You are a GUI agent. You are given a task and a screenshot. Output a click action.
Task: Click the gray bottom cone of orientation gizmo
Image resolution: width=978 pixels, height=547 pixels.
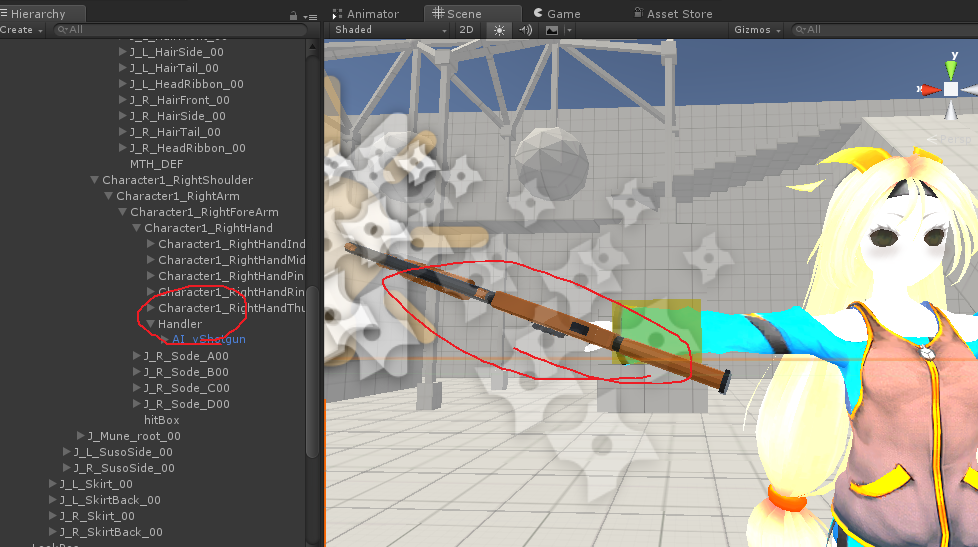point(951,110)
